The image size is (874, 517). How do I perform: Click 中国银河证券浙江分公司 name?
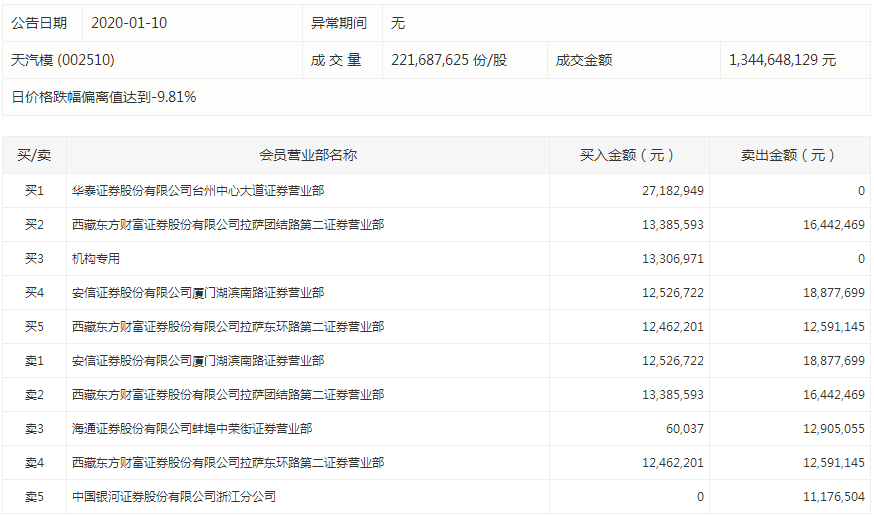[174, 496]
